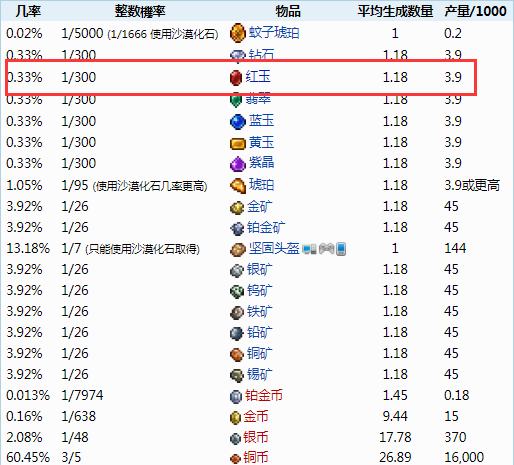The image size is (514, 465).
Task: Open the red 铂金币 link
Action: pyautogui.click(x=264, y=395)
